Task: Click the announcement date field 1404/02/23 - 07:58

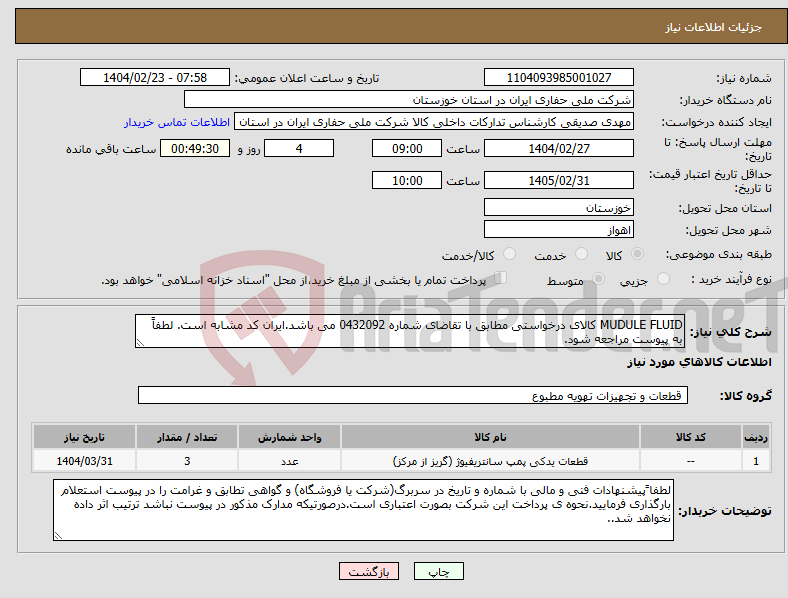Action: point(155,77)
